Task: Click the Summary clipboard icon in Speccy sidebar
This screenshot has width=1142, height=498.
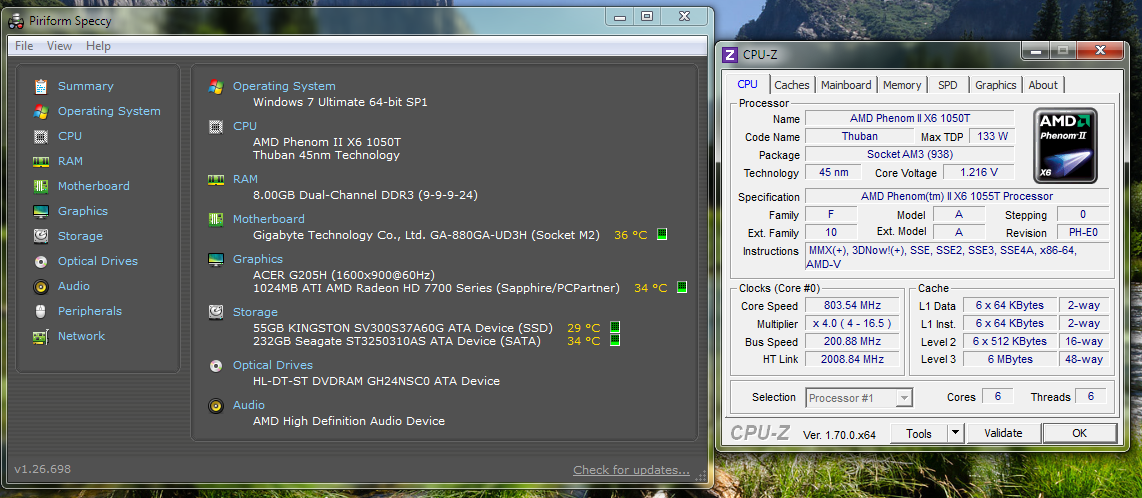Action: 41,86
